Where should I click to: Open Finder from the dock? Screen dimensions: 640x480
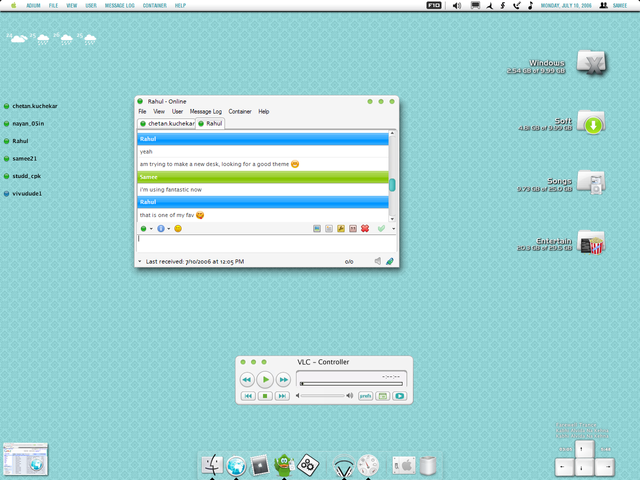[212, 465]
